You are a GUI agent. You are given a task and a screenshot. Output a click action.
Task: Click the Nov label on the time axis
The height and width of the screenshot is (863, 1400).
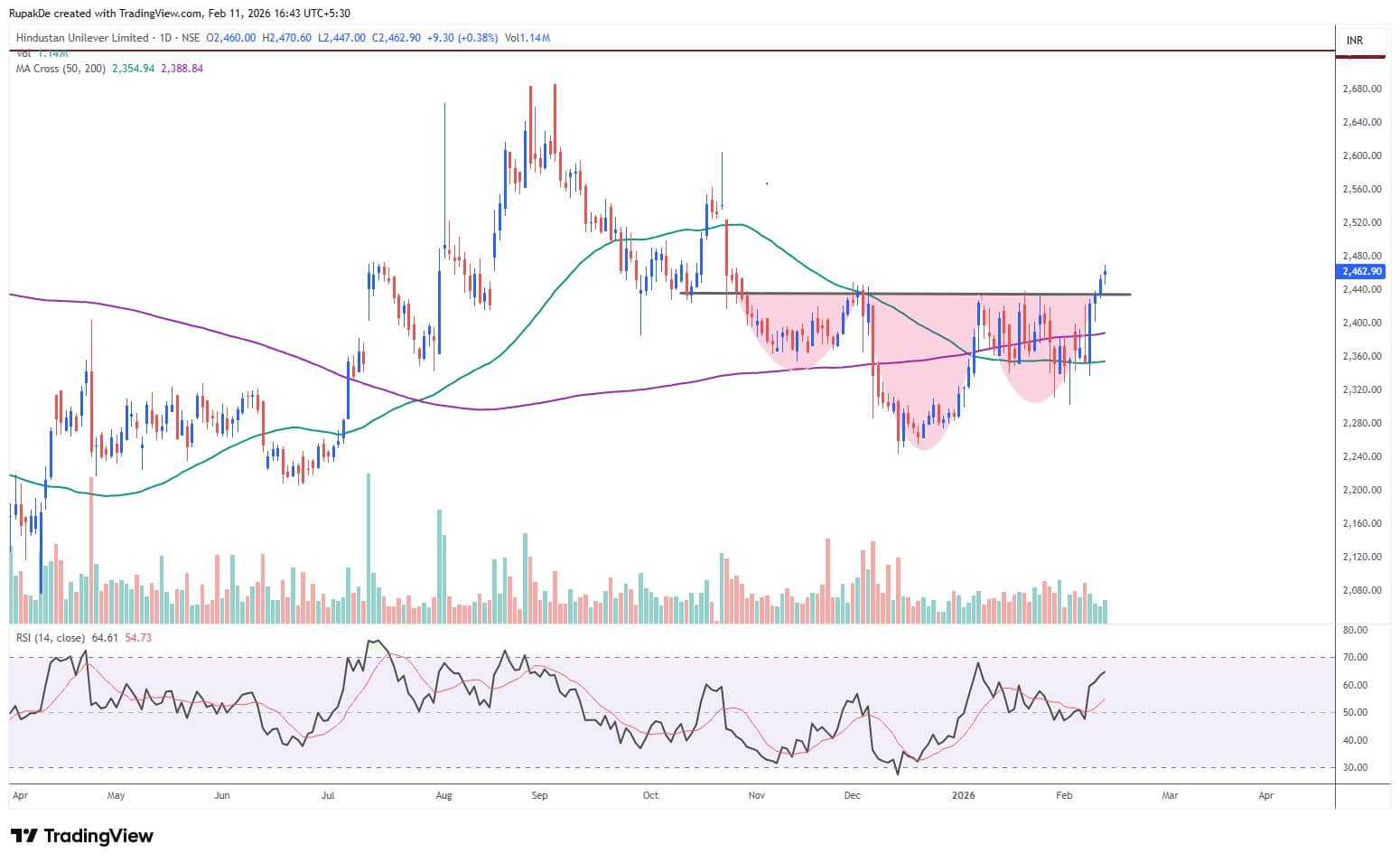[757, 796]
